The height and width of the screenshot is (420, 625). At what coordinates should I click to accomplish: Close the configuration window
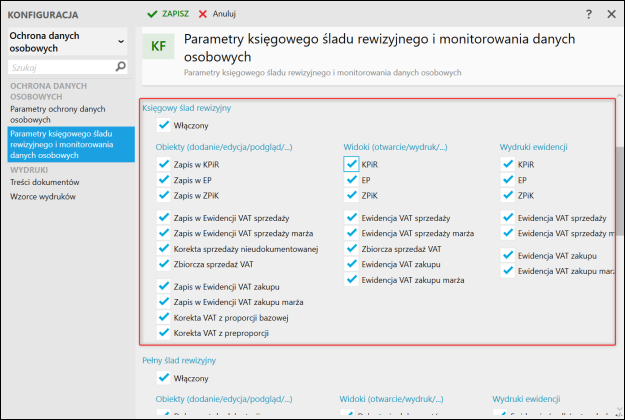point(612,14)
